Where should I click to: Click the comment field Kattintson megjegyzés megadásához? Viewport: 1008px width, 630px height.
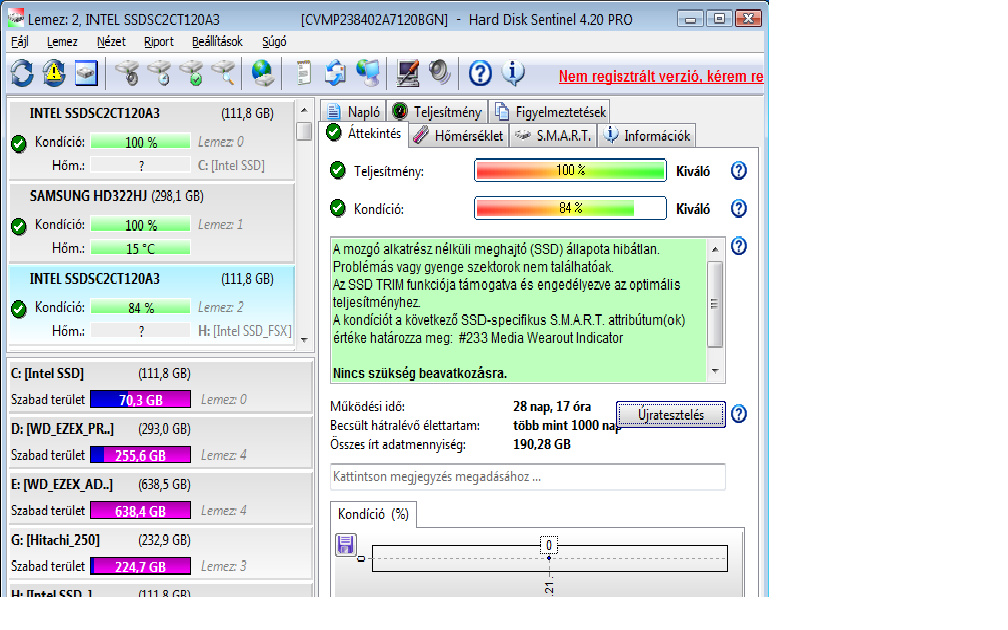click(x=528, y=477)
